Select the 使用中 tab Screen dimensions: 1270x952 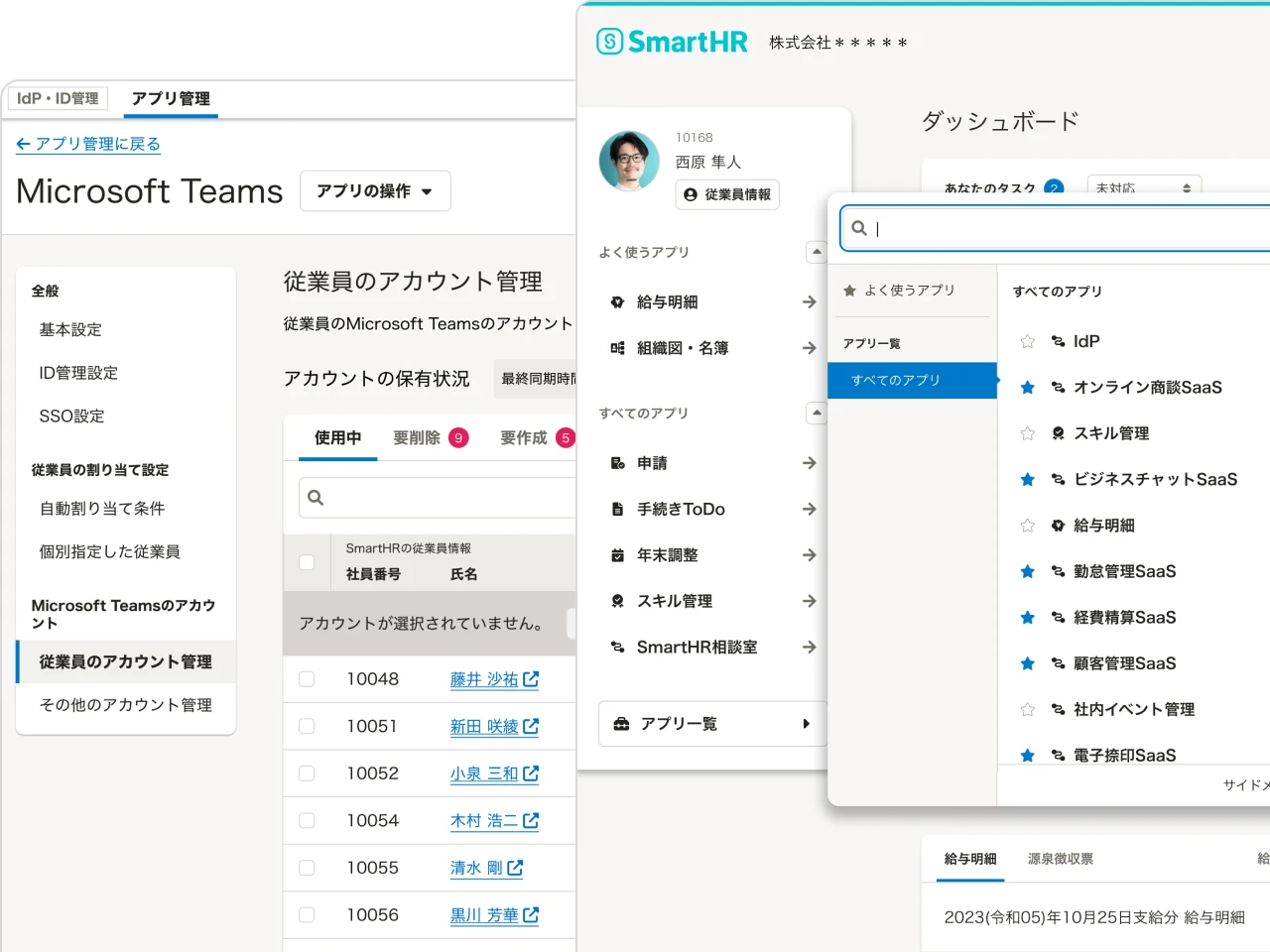coord(337,438)
